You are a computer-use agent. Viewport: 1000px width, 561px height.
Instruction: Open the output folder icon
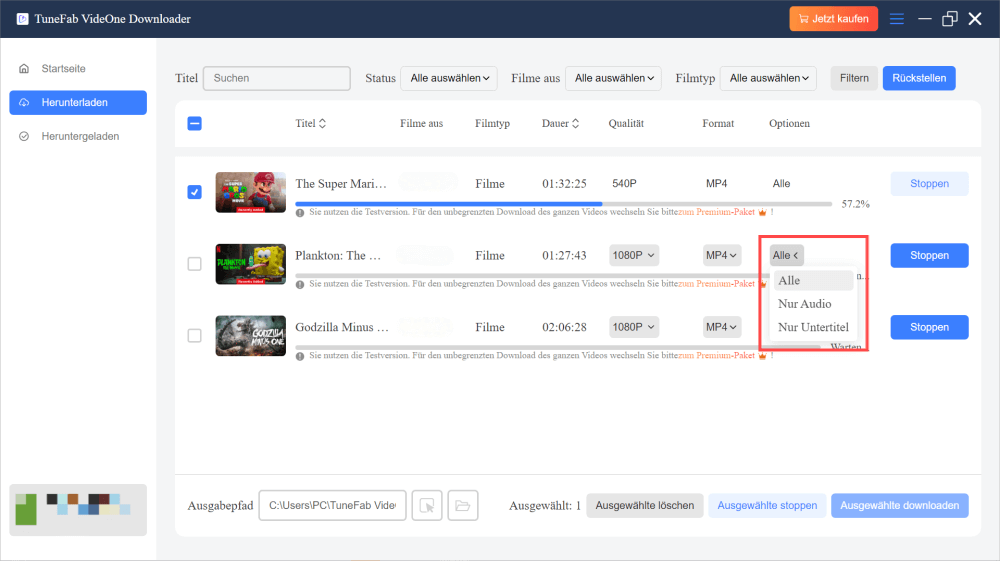pos(462,506)
